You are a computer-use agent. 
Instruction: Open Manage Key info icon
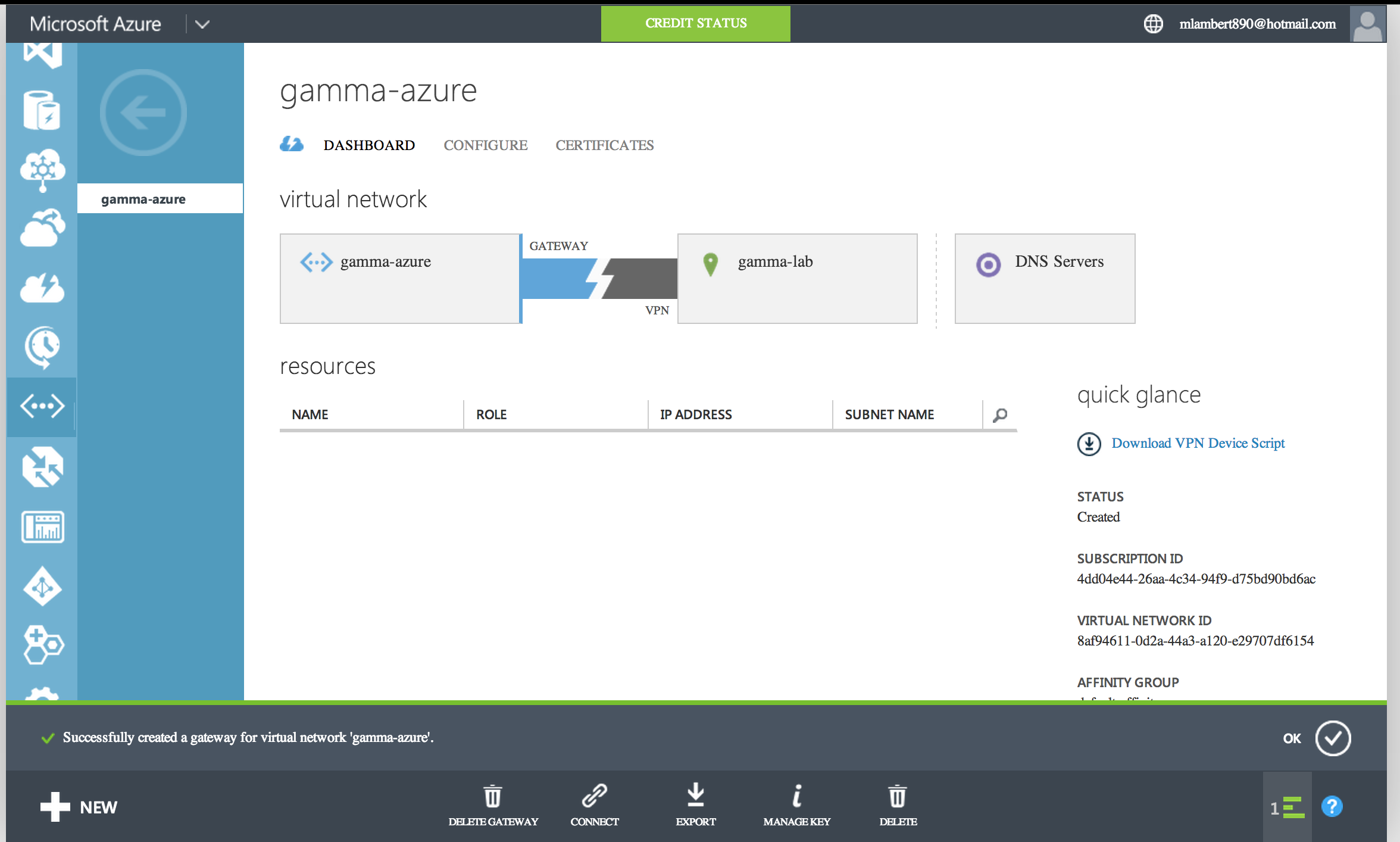[796, 796]
